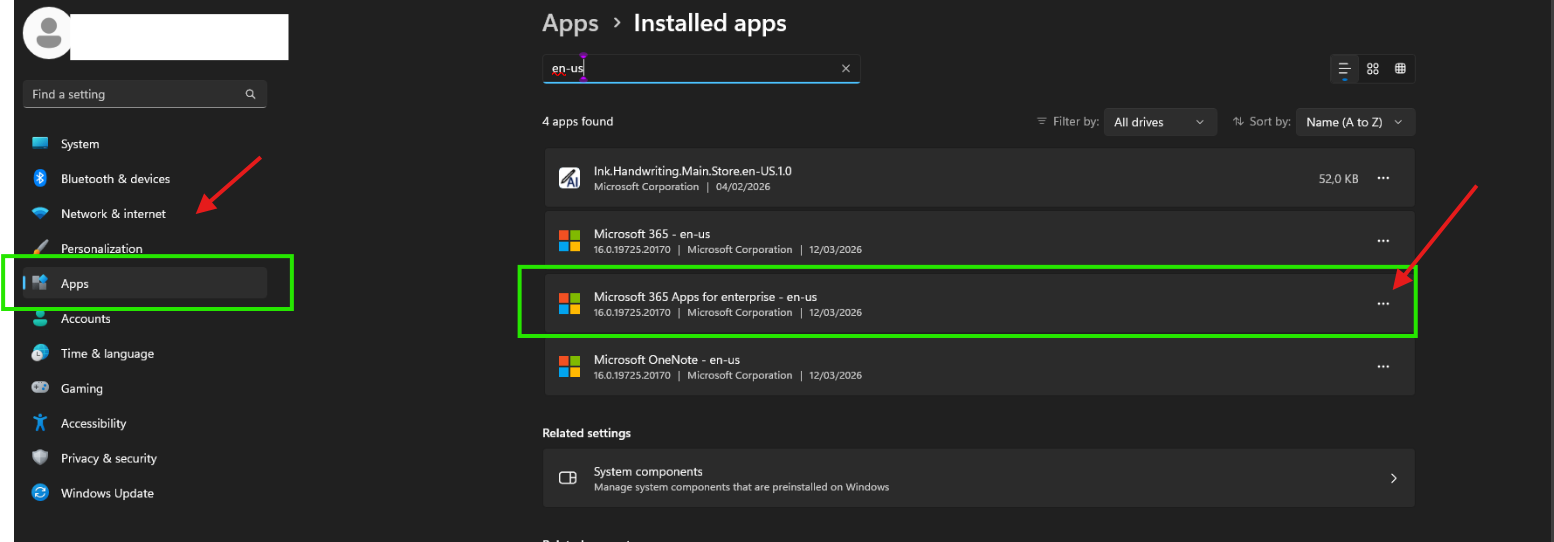
Task: Select Personalization in the sidebar
Action: pyautogui.click(x=145, y=248)
